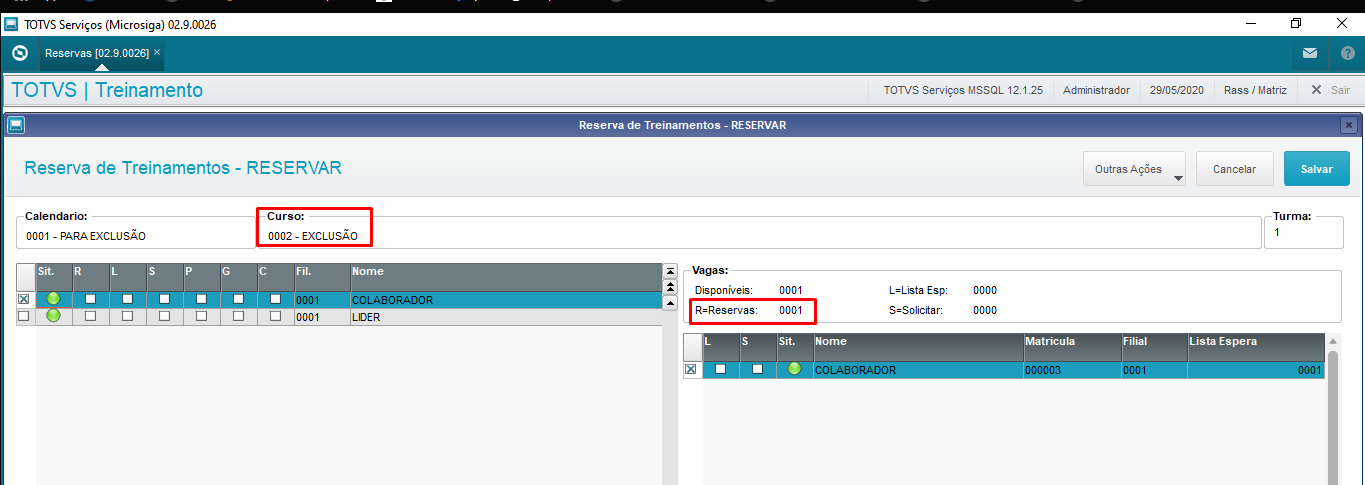The height and width of the screenshot is (485, 1365).
Task: Click the TOTVS home circle icon
Action: 19,52
